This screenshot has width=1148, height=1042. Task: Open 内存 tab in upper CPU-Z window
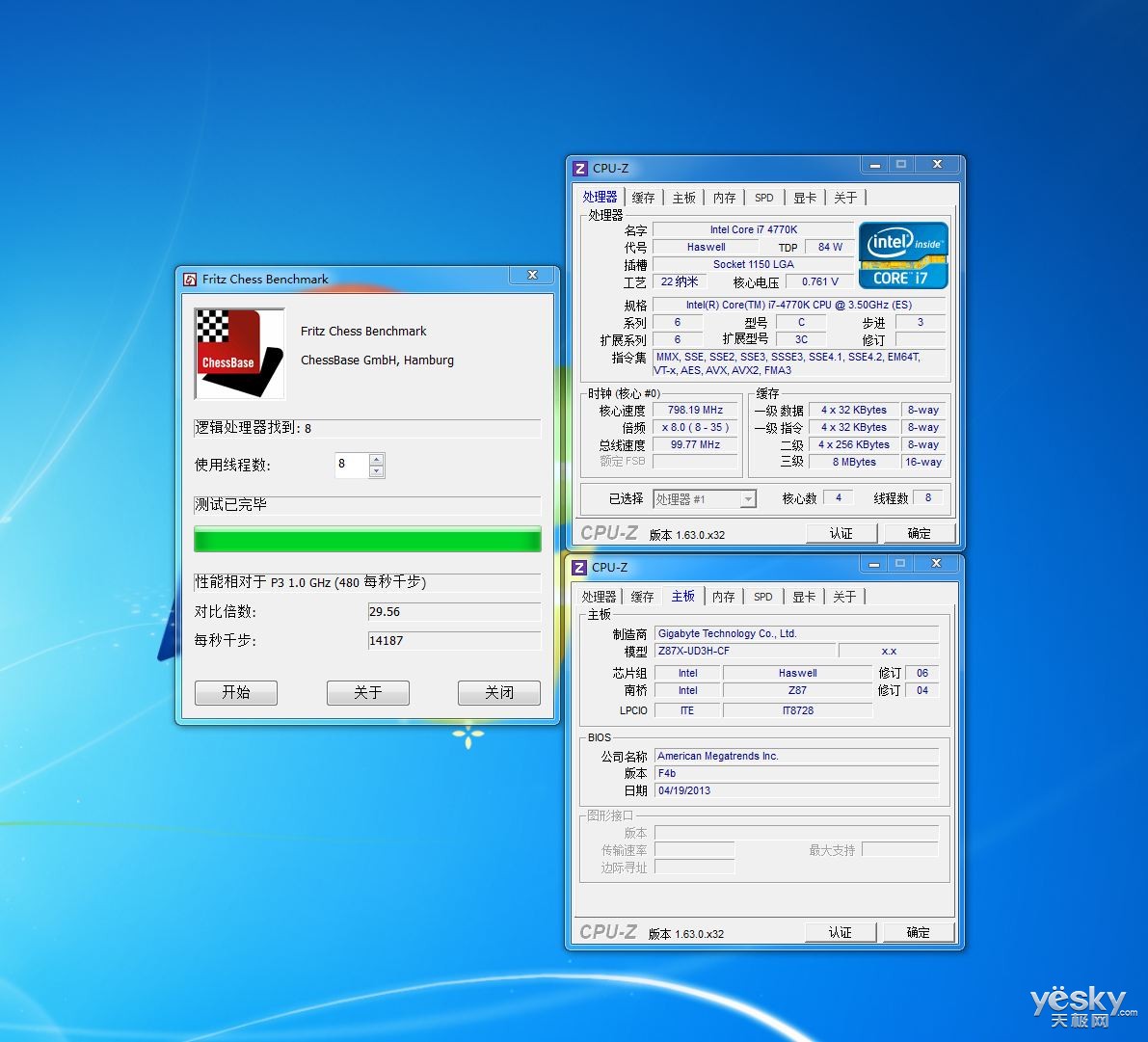pyautogui.click(x=724, y=198)
